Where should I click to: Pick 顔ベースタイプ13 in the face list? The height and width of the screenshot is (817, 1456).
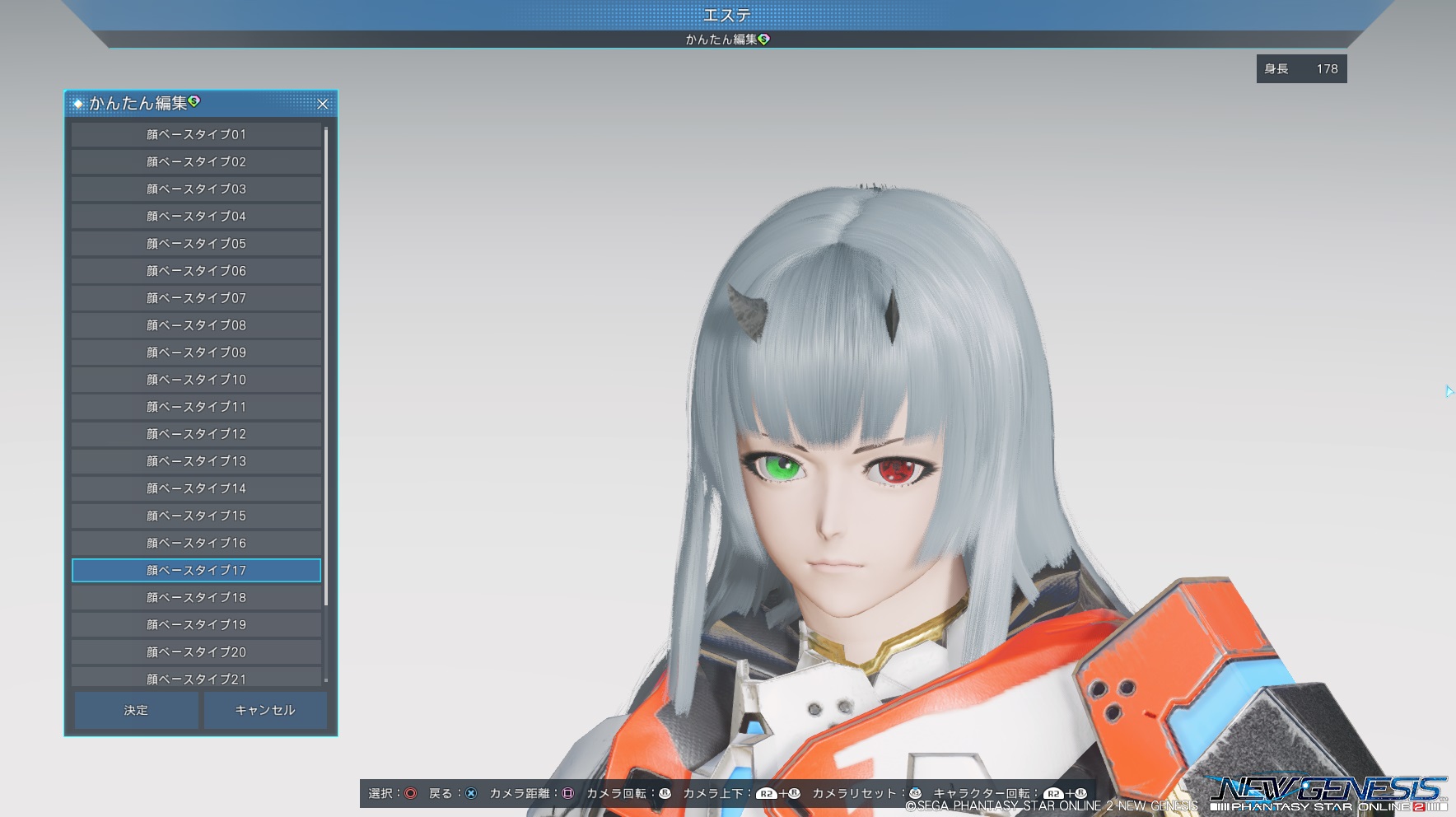pyautogui.click(x=196, y=461)
